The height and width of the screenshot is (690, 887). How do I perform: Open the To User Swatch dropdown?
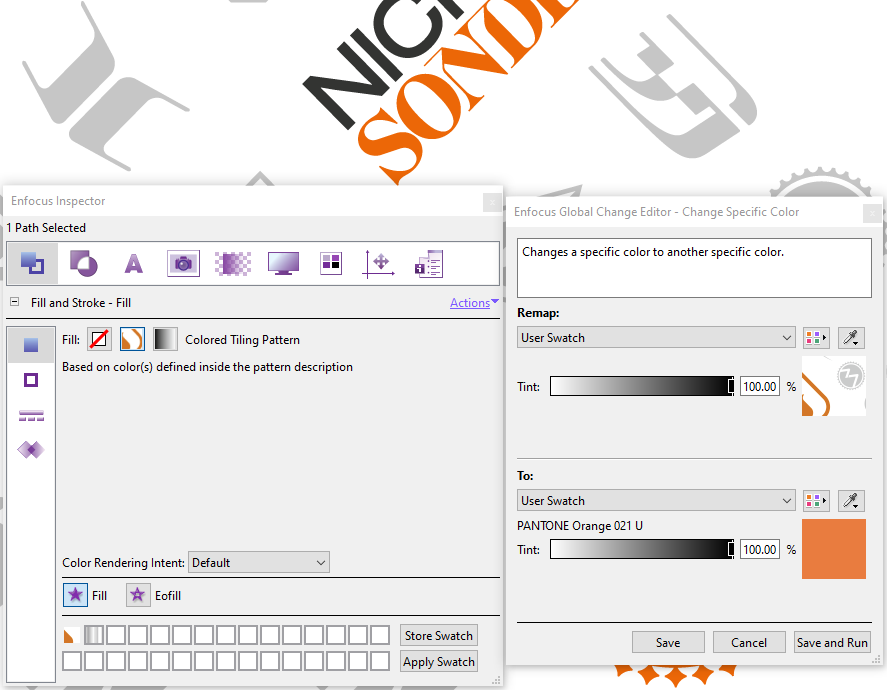[656, 501]
